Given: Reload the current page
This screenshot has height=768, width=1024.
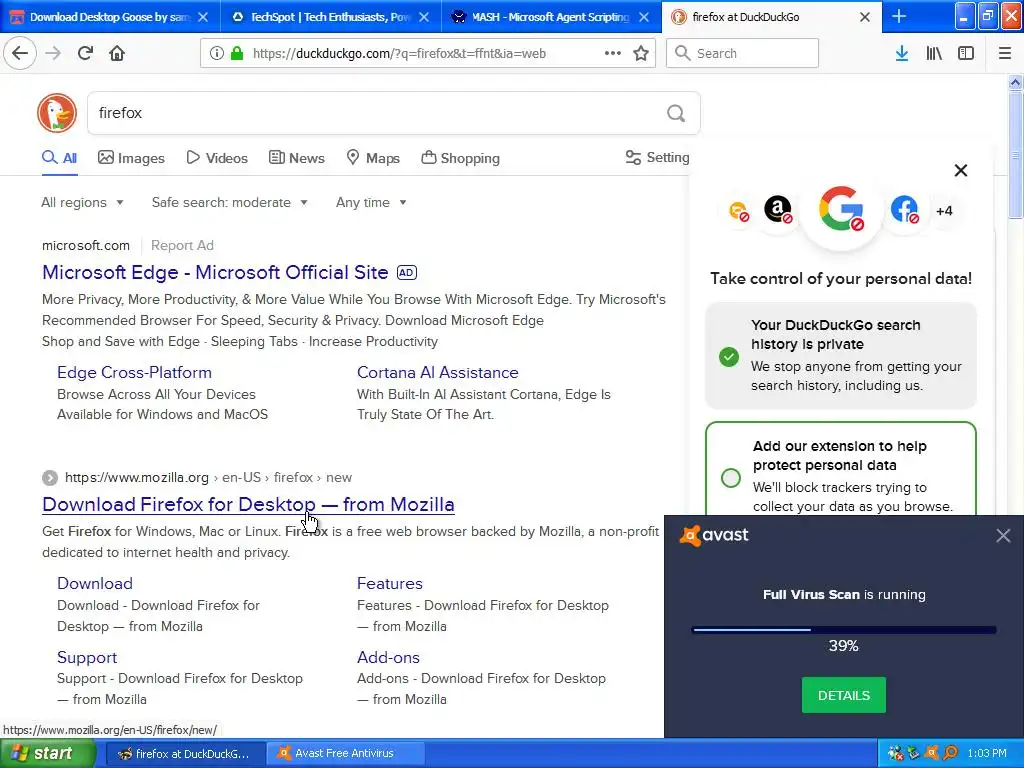Looking at the screenshot, I should (x=85, y=53).
